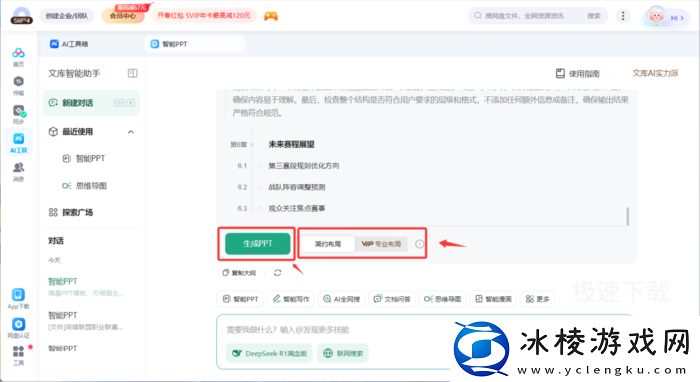Click the SVIP4 profile avatar at top left

pos(21,16)
